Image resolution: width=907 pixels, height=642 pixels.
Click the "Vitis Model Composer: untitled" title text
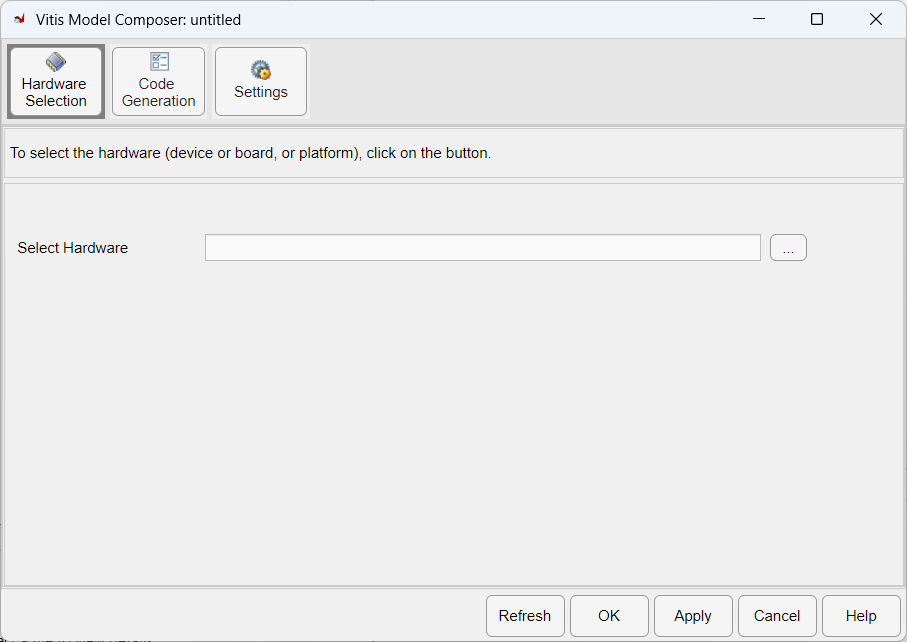[138, 20]
